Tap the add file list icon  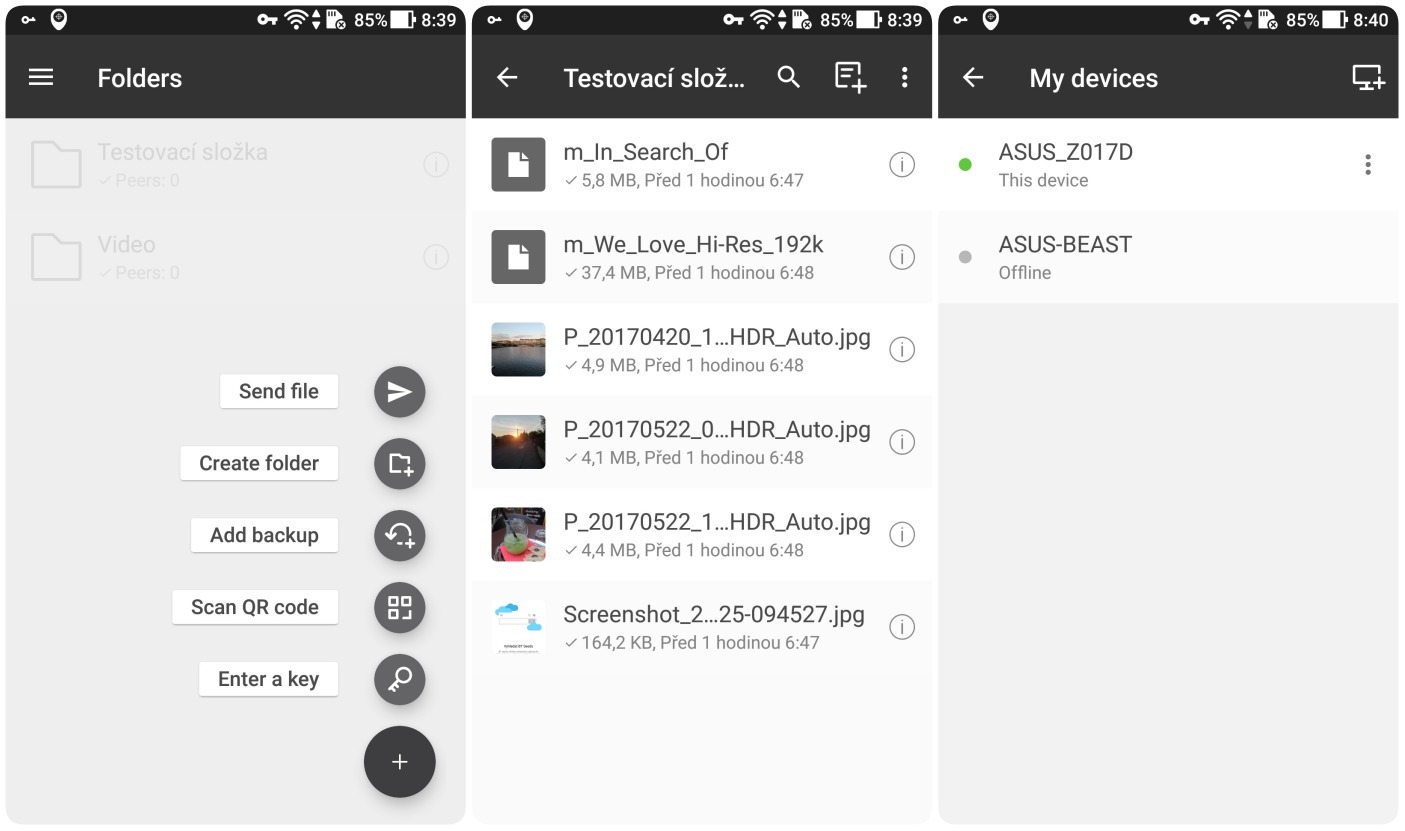pyautogui.click(x=849, y=78)
